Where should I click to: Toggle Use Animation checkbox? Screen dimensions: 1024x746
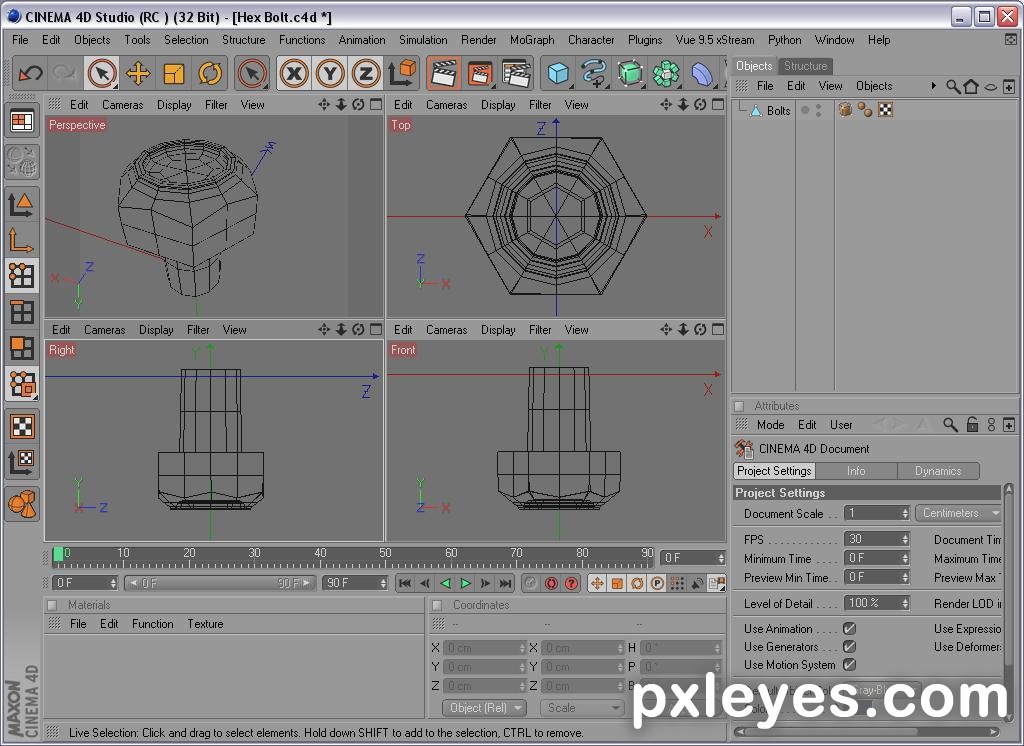[x=849, y=628]
